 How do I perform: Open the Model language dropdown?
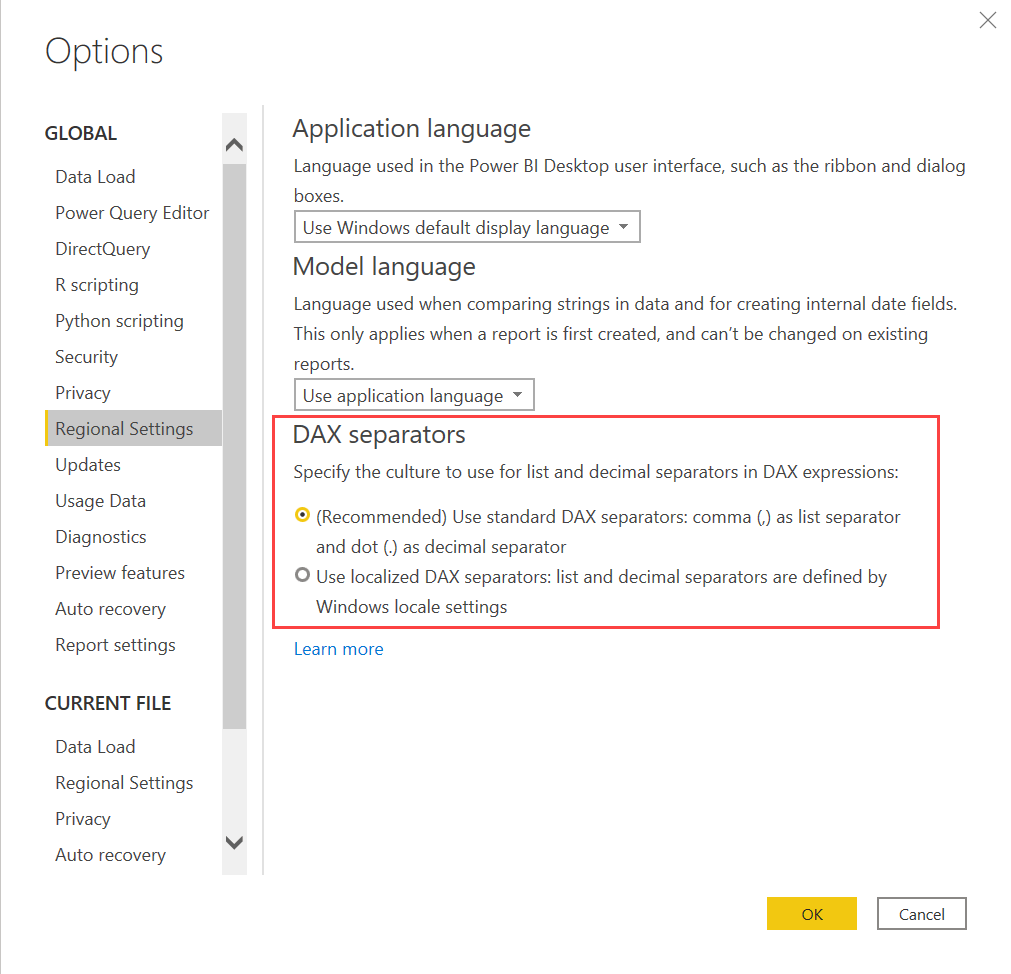[x=413, y=394]
